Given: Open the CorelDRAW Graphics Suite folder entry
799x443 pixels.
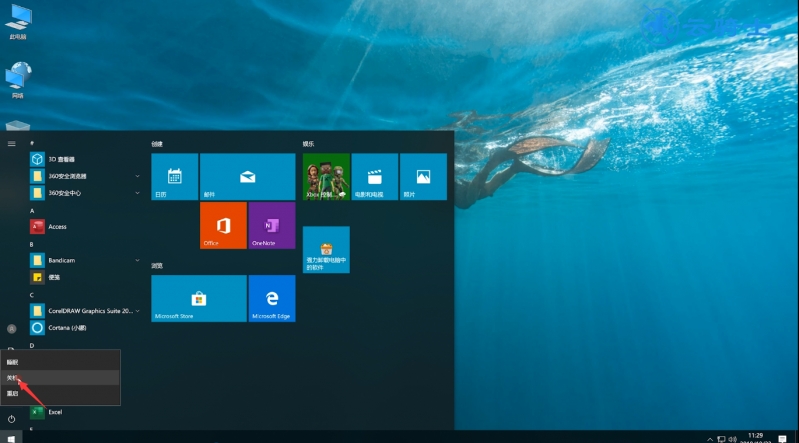Looking at the screenshot, I should coord(84,310).
